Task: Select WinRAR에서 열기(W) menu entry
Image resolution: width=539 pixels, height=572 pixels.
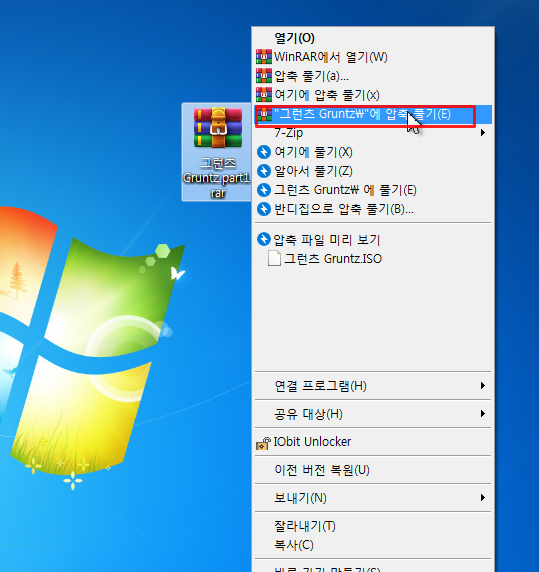Action: coord(373,57)
